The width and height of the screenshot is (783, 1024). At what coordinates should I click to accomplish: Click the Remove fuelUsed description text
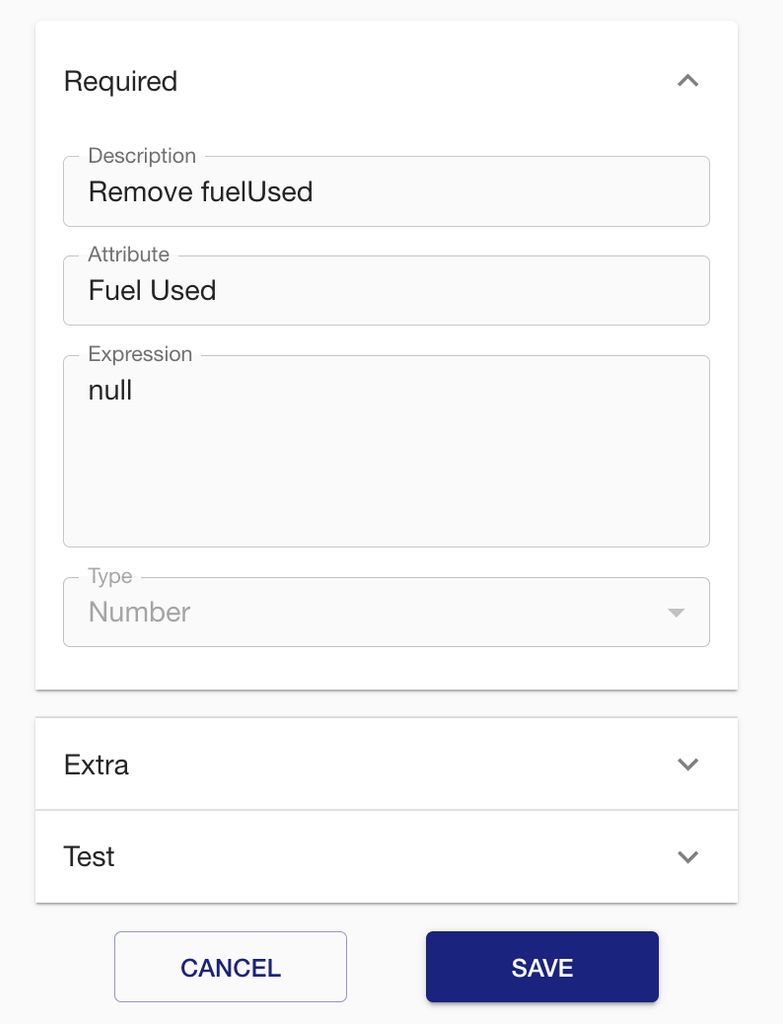click(200, 191)
